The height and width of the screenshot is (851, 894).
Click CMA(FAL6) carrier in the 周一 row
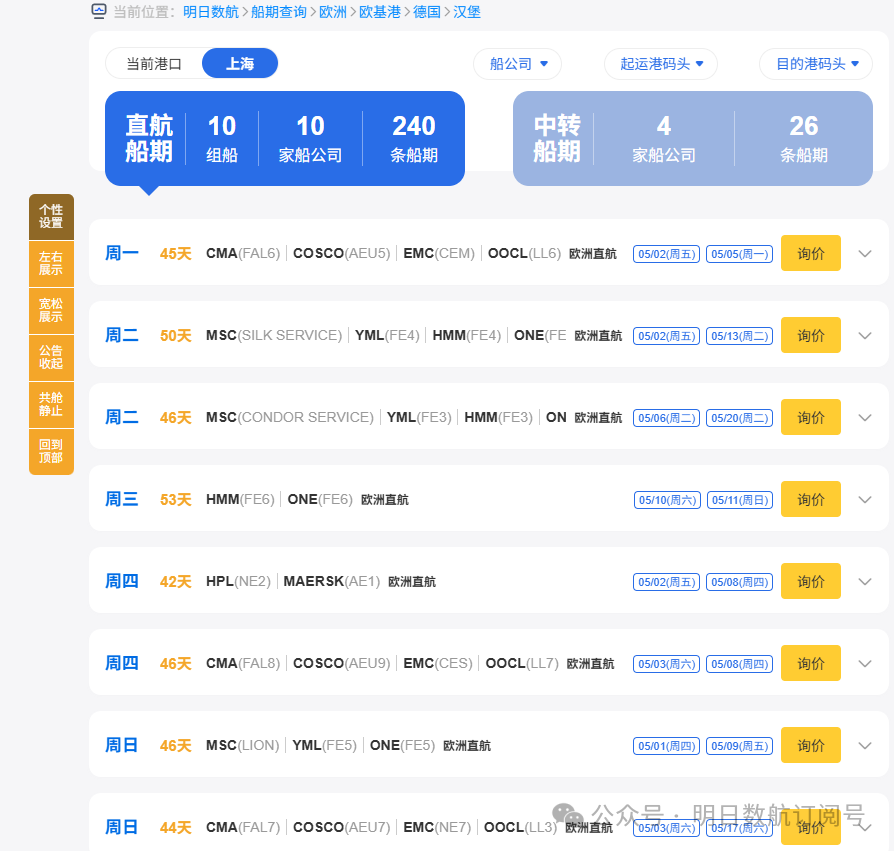pos(243,254)
